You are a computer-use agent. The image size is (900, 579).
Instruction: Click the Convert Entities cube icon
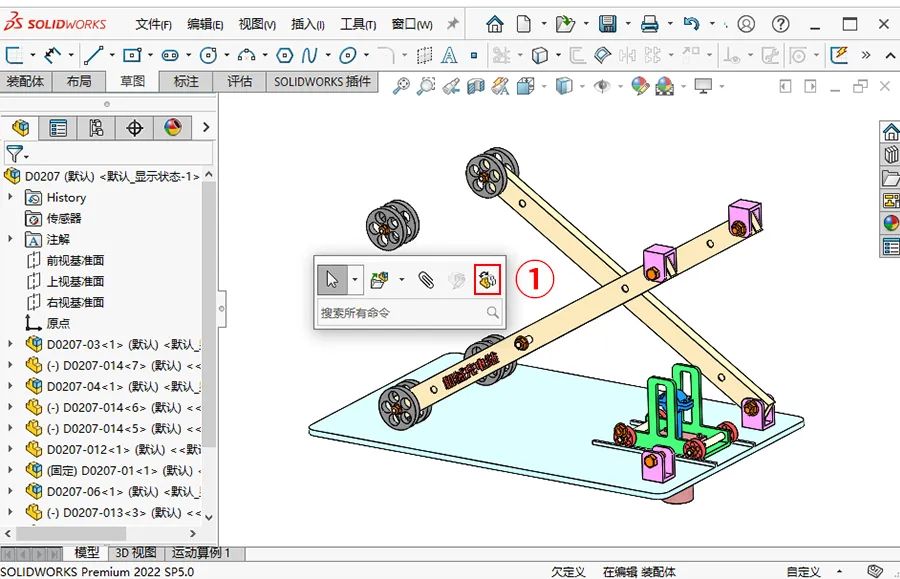pos(540,55)
